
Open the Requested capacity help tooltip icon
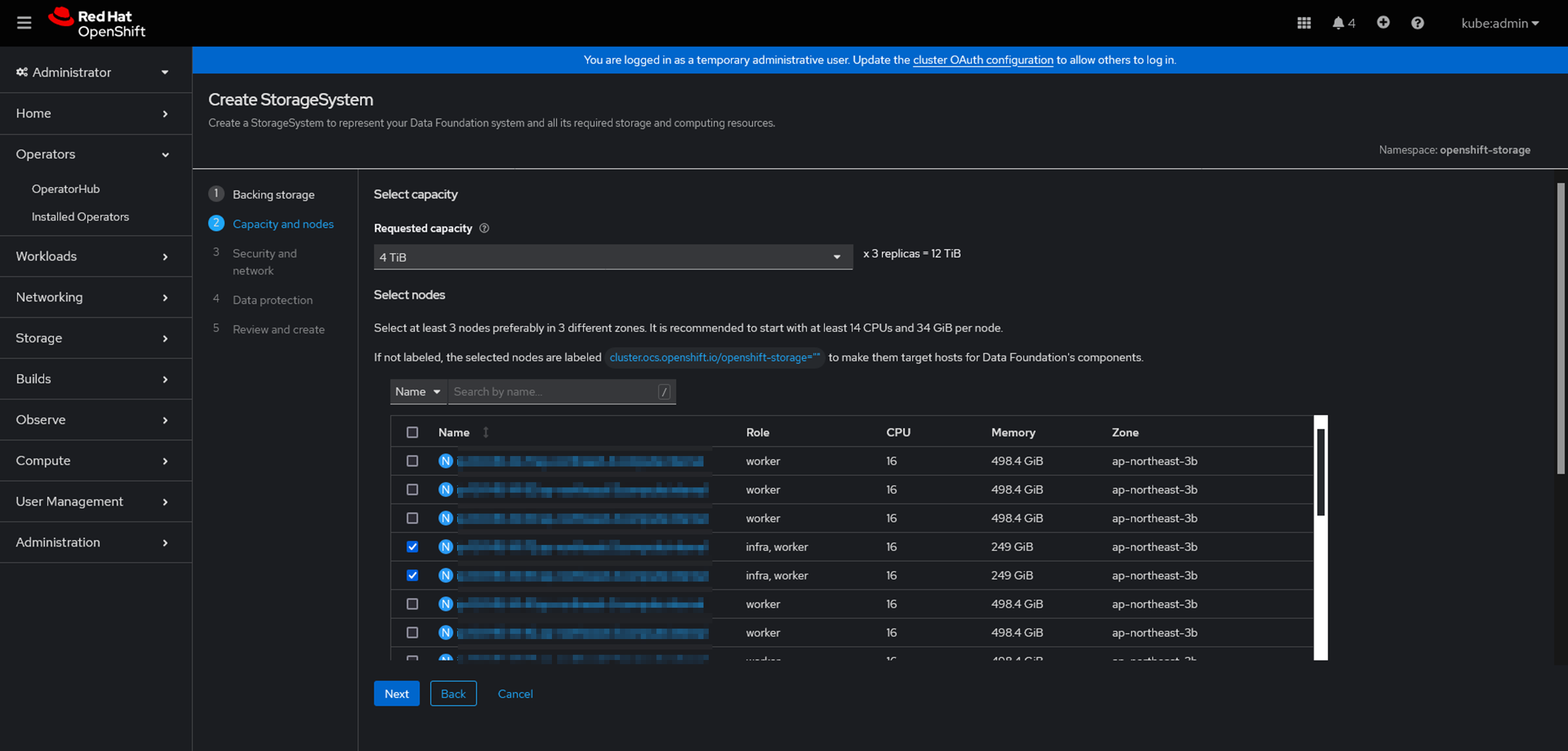pos(484,229)
